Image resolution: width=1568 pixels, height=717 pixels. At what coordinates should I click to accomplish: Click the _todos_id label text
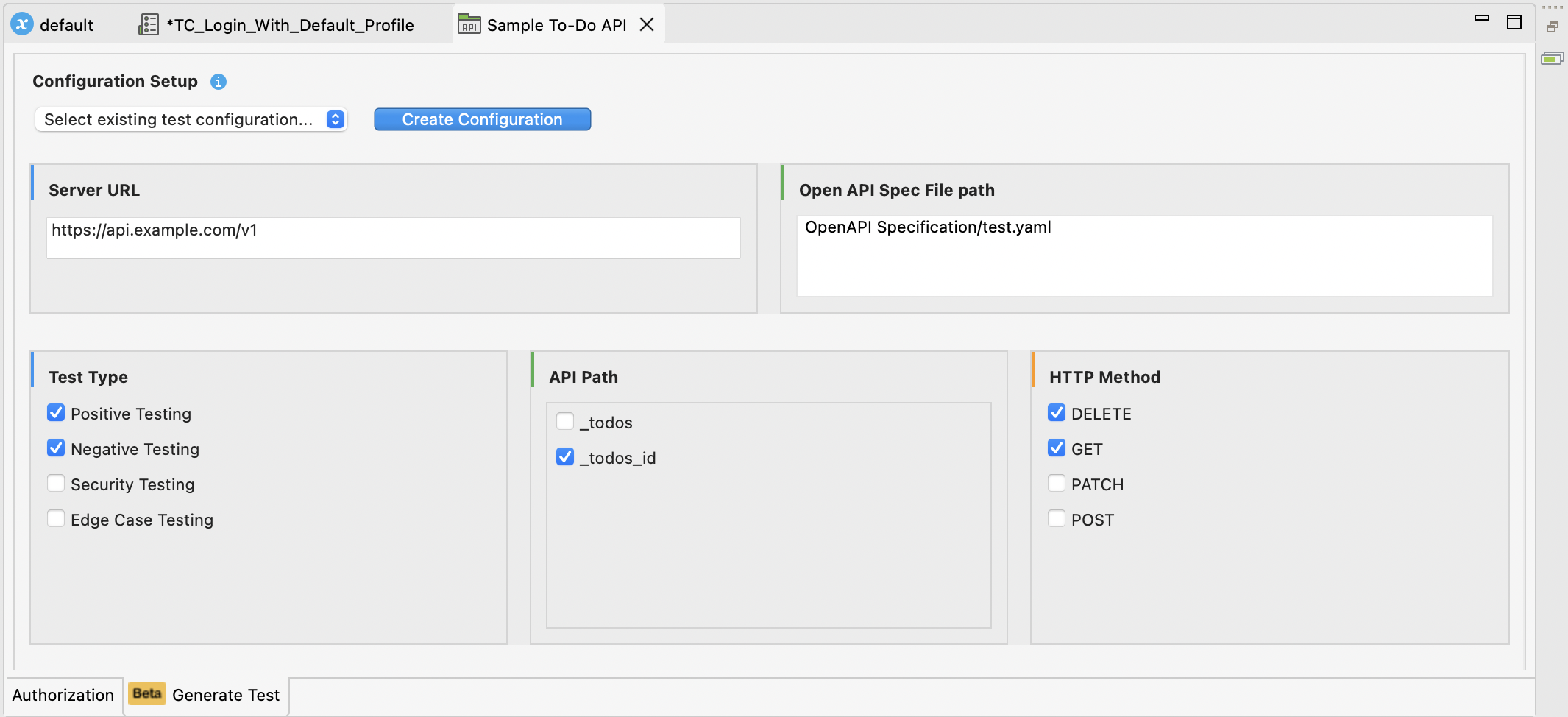[x=618, y=458]
